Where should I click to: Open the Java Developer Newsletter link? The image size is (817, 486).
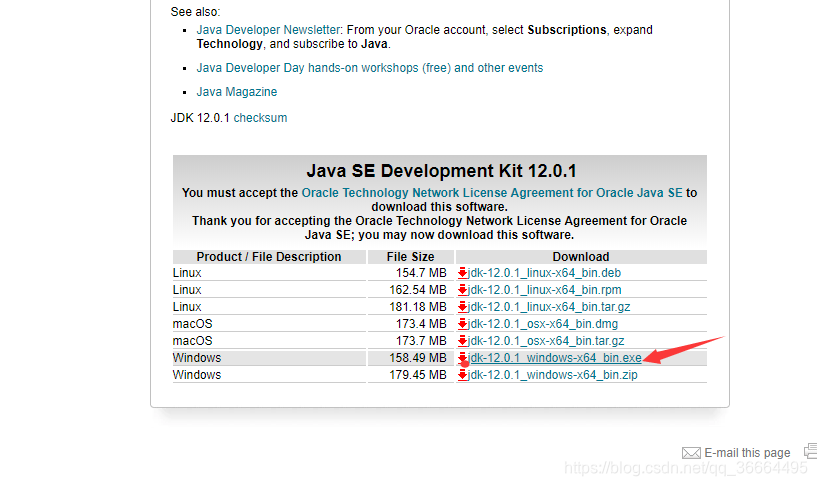[268, 30]
